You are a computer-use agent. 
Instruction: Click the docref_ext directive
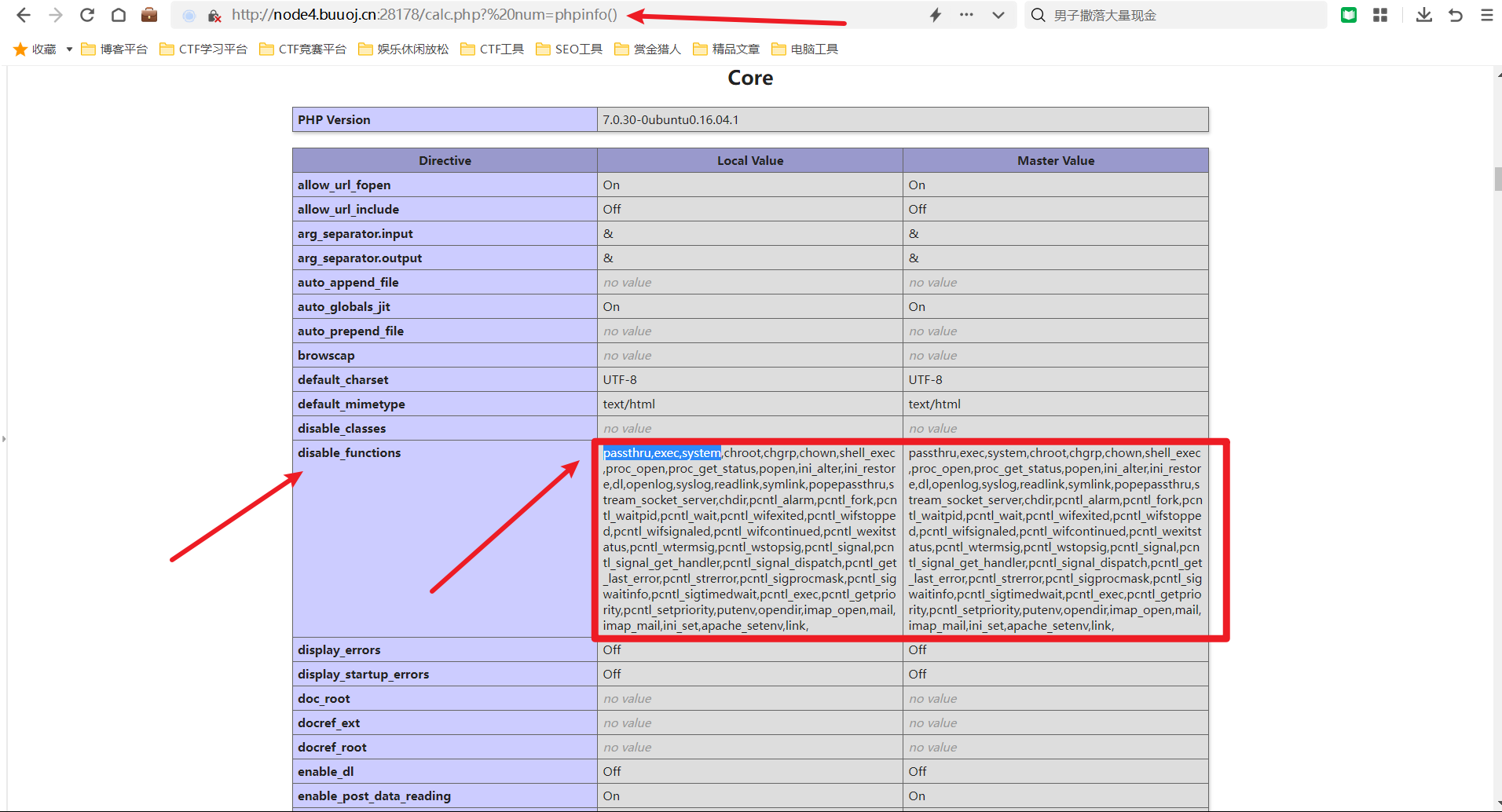point(328,722)
